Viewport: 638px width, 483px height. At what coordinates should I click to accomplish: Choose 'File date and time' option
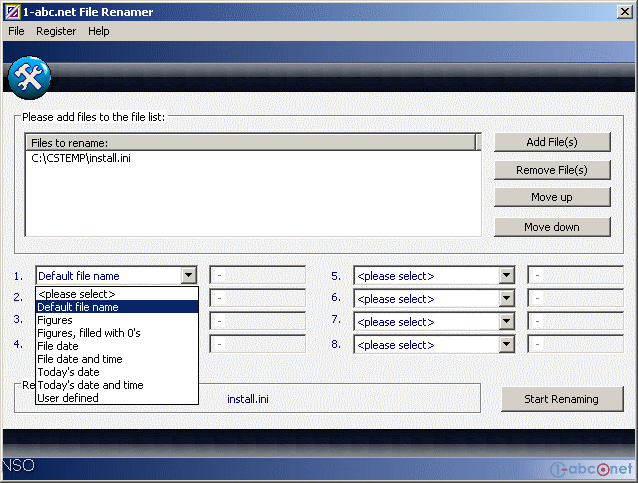click(117, 359)
